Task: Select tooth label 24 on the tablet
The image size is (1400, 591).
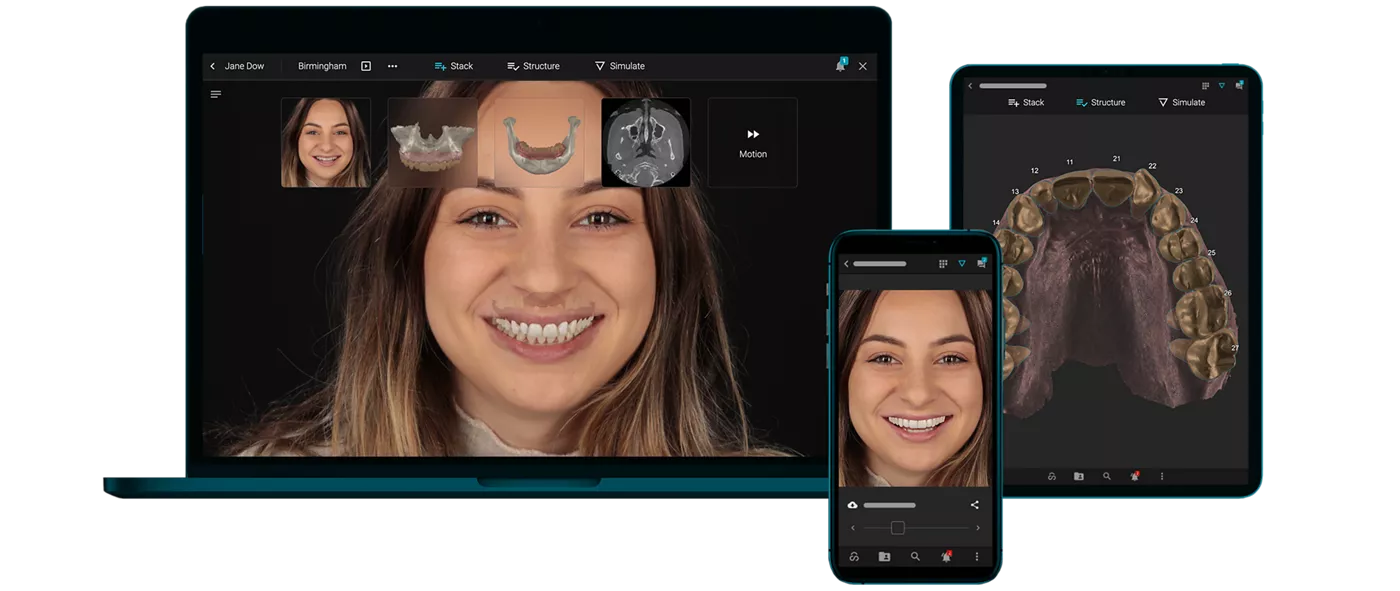Action: click(x=1194, y=220)
